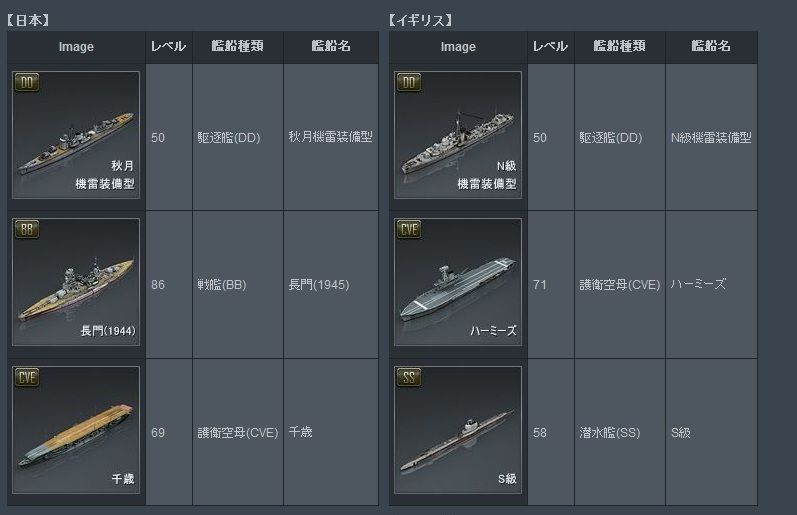Viewport: 797px width, 515px height.
Task: Click the CVE badge on Chitose image
Action: coord(27,377)
